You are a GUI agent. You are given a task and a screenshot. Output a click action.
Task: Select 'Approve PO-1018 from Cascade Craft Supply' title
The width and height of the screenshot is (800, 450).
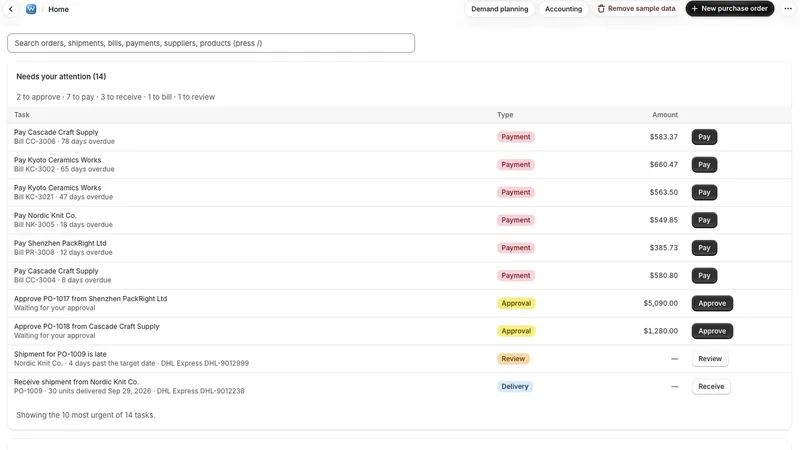click(x=87, y=326)
